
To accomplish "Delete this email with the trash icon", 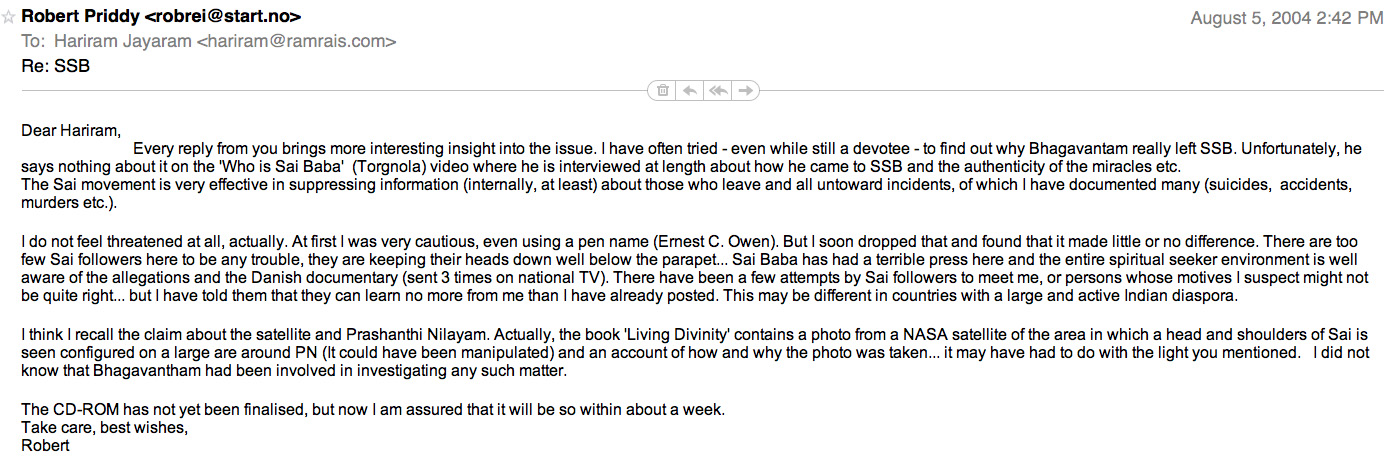I will pyautogui.click(x=662, y=91).
